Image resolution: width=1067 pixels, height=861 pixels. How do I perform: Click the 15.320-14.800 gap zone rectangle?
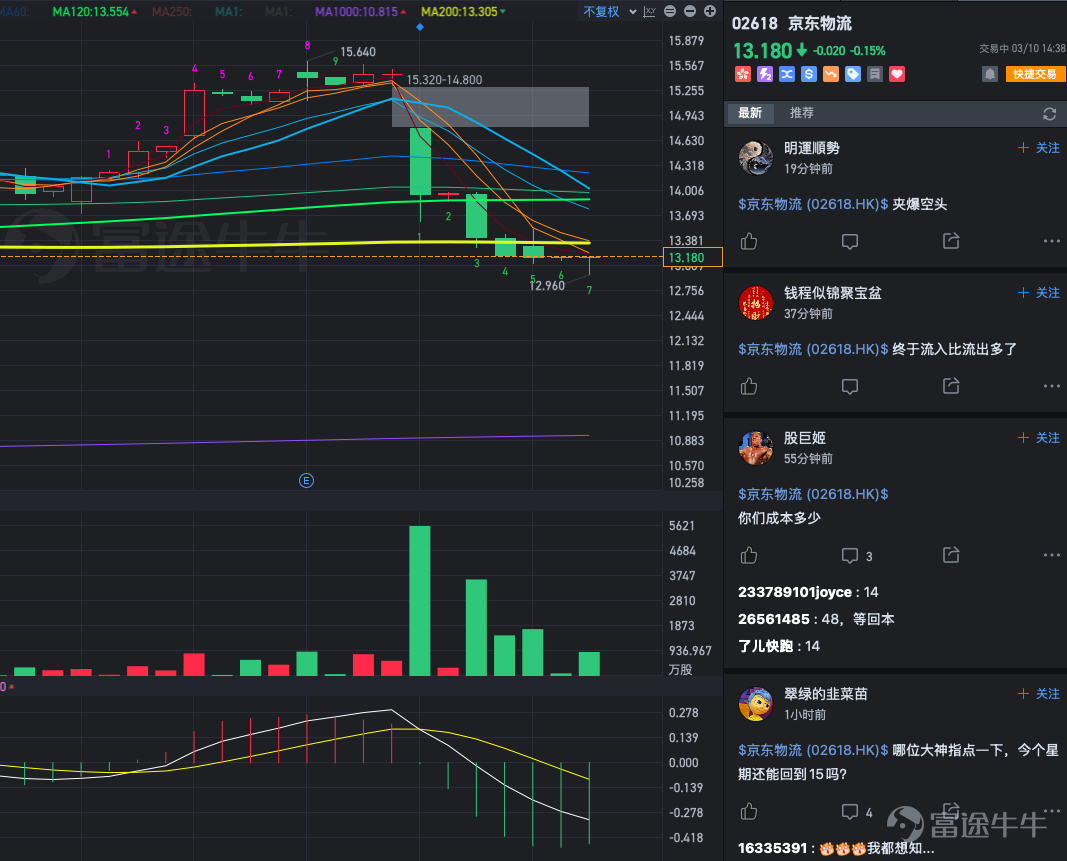click(x=490, y=107)
